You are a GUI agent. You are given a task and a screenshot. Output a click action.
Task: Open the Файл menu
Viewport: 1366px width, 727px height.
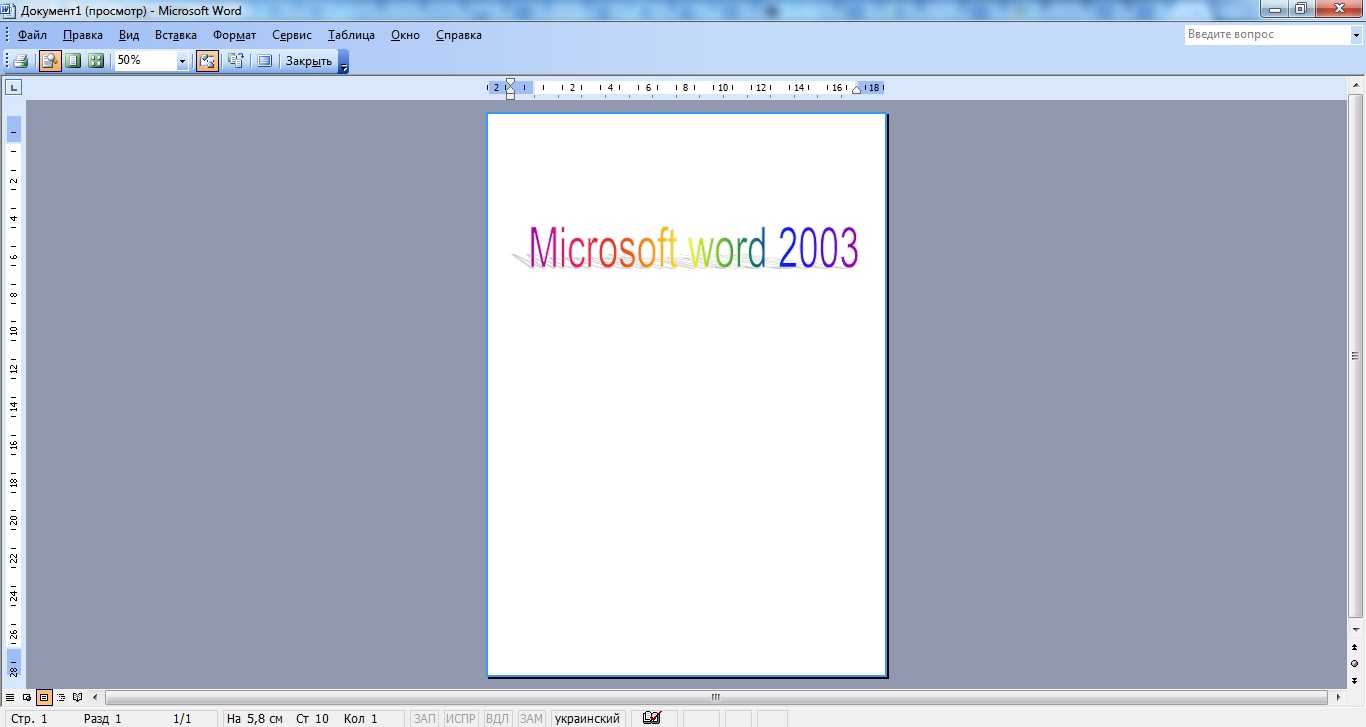click(x=32, y=35)
